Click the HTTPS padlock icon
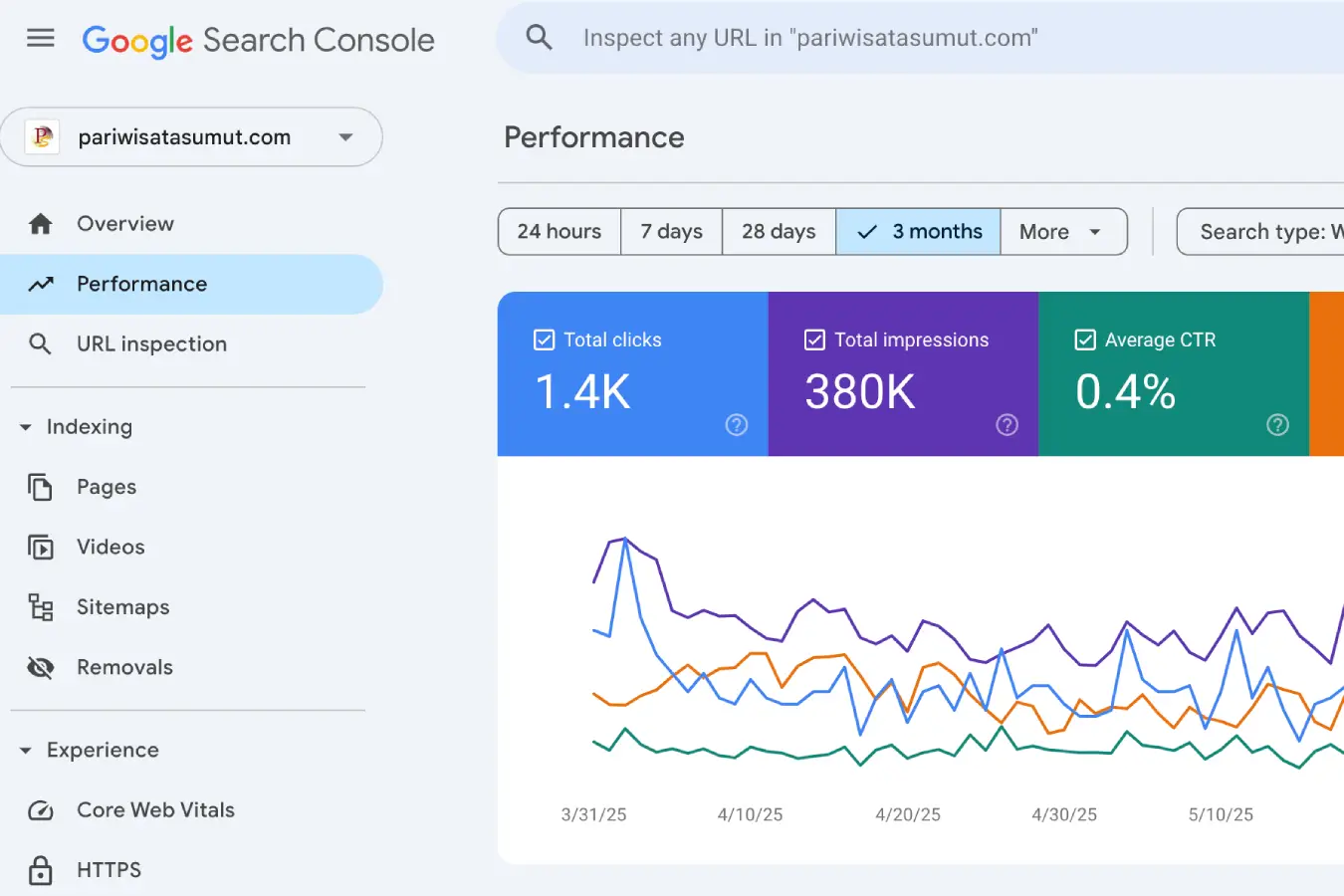 [41, 870]
